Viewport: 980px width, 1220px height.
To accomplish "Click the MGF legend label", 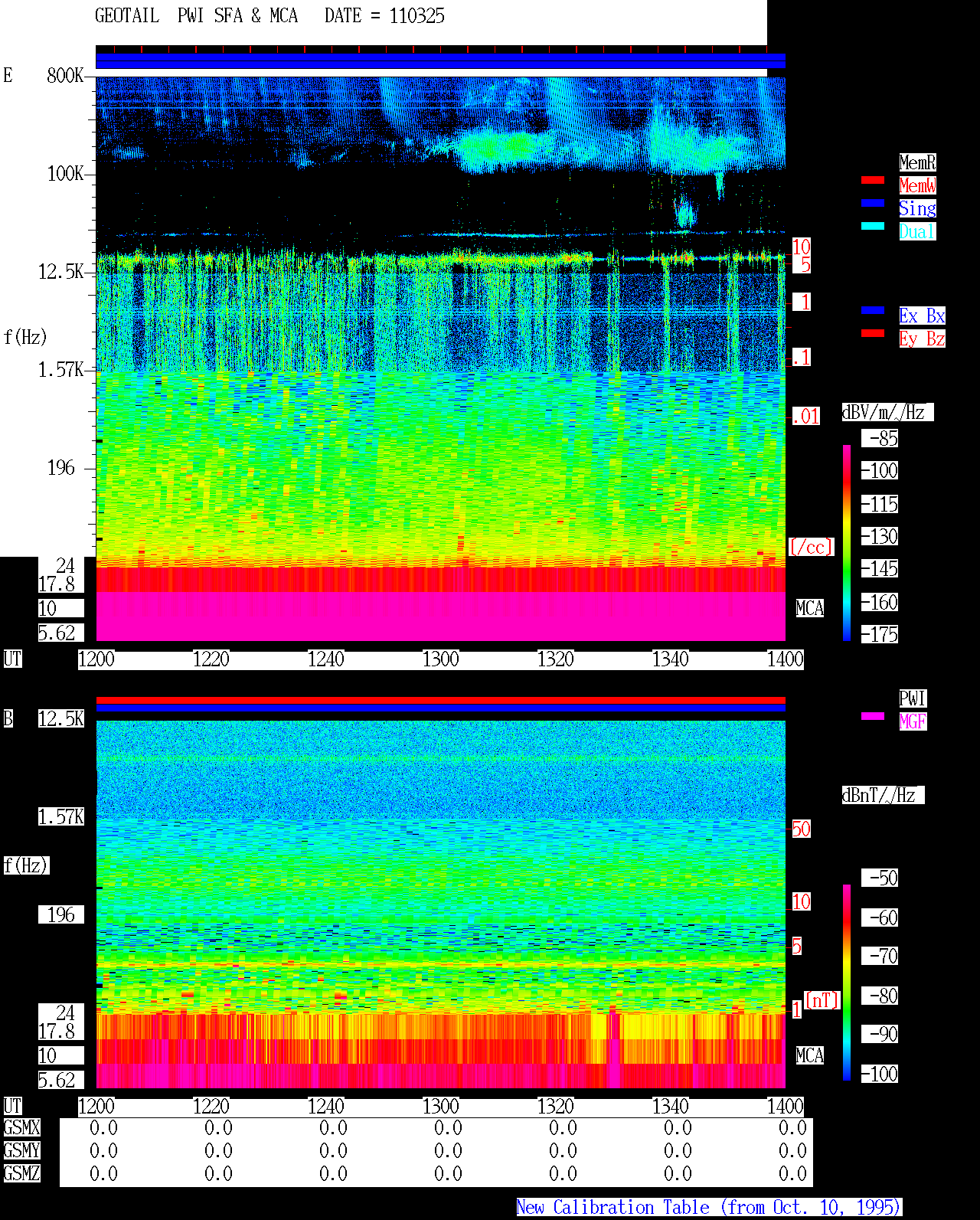I will 913,721.
